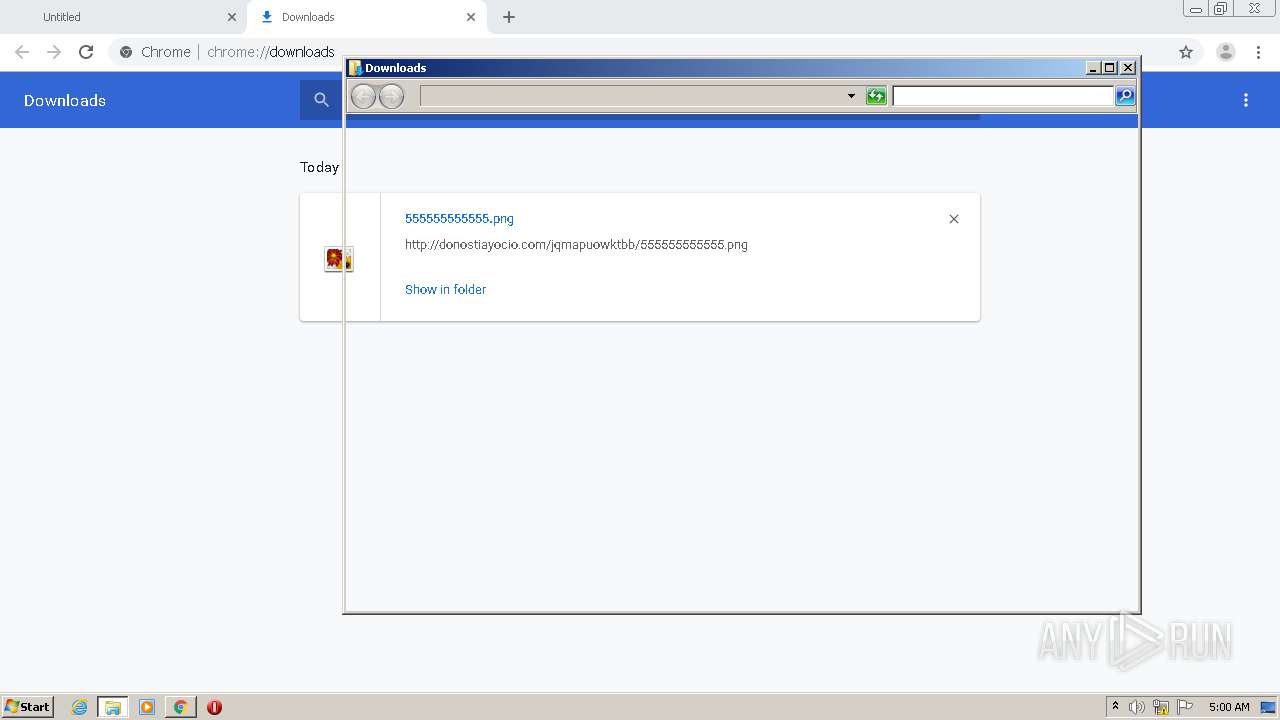Open a new Chrome tab

click(509, 17)
